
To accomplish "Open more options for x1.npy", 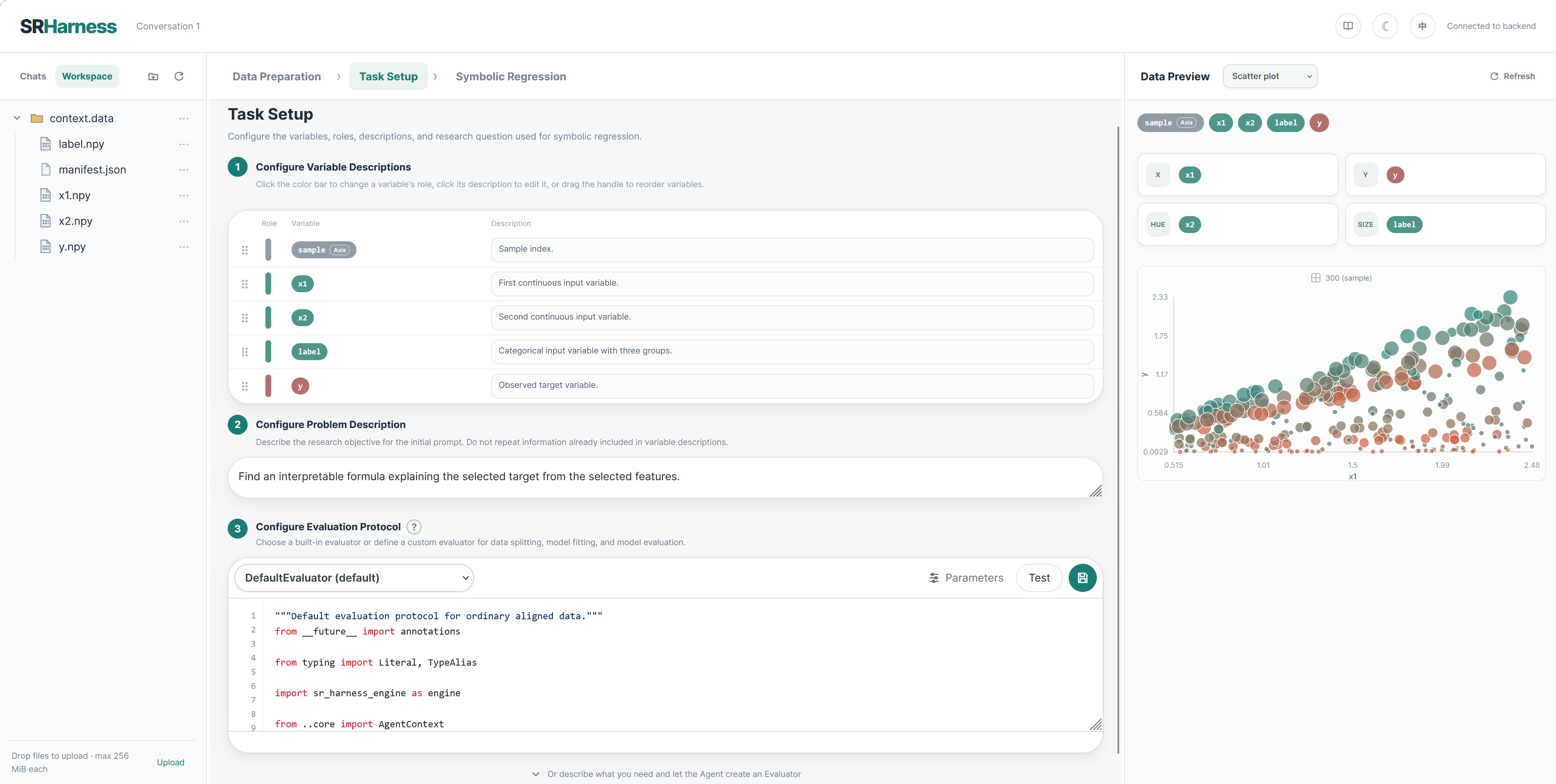I will [x=183, y=195].
